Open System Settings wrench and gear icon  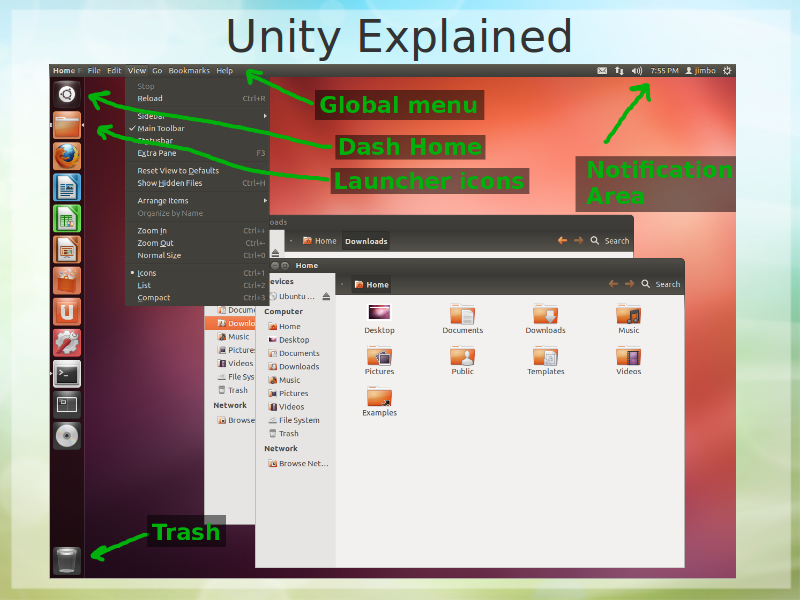coord(67,343)
